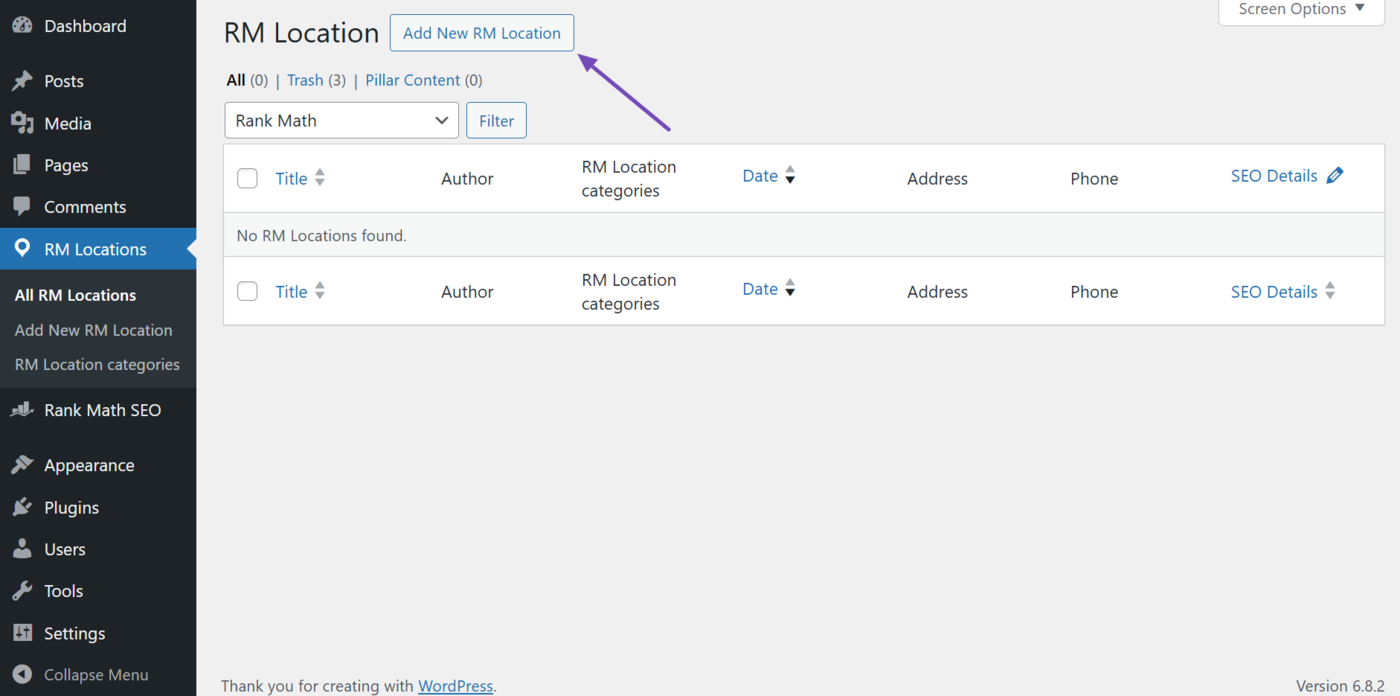
Task: Open the Trash (3) view
Action: [316, 80]
